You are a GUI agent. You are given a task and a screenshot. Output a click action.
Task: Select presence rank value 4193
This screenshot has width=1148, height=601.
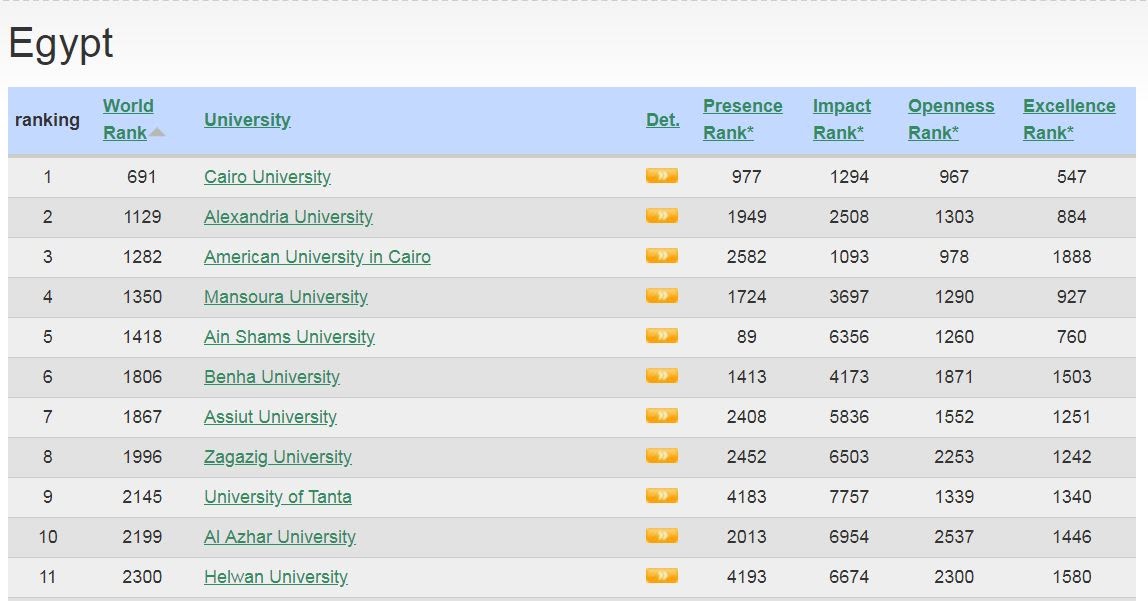point(747,577)
